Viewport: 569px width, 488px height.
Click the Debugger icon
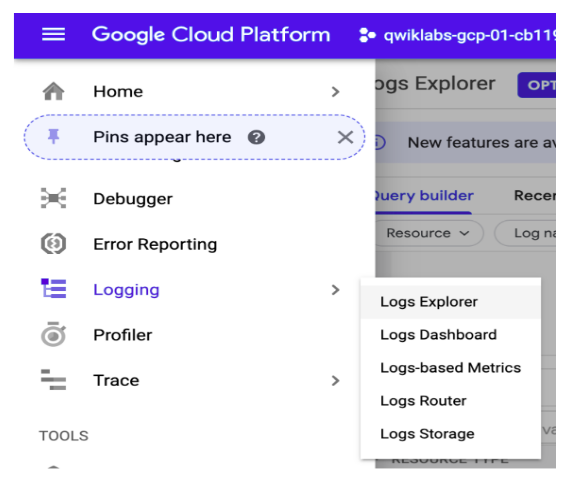pos(53,198)
